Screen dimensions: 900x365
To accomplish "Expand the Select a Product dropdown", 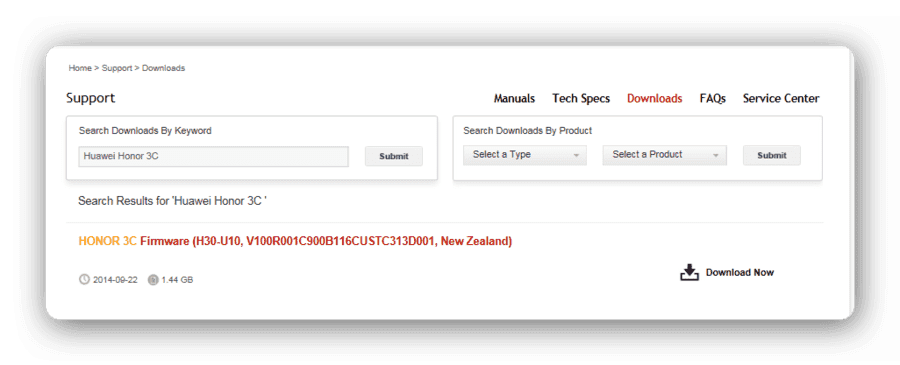I will pos(665,155).
